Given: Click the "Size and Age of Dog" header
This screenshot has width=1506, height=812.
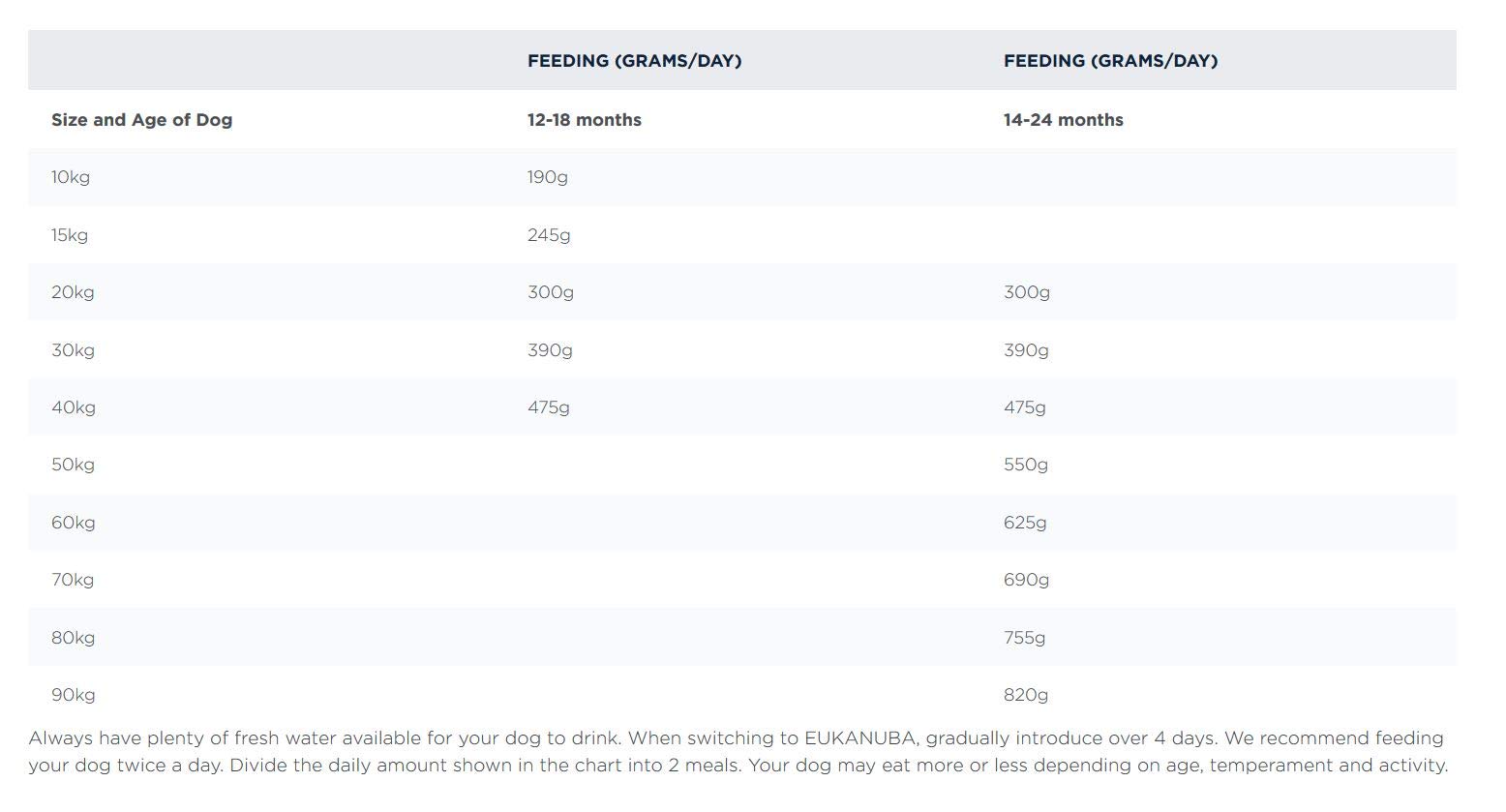Looking at the screenshot, I should tap(141, 120).
